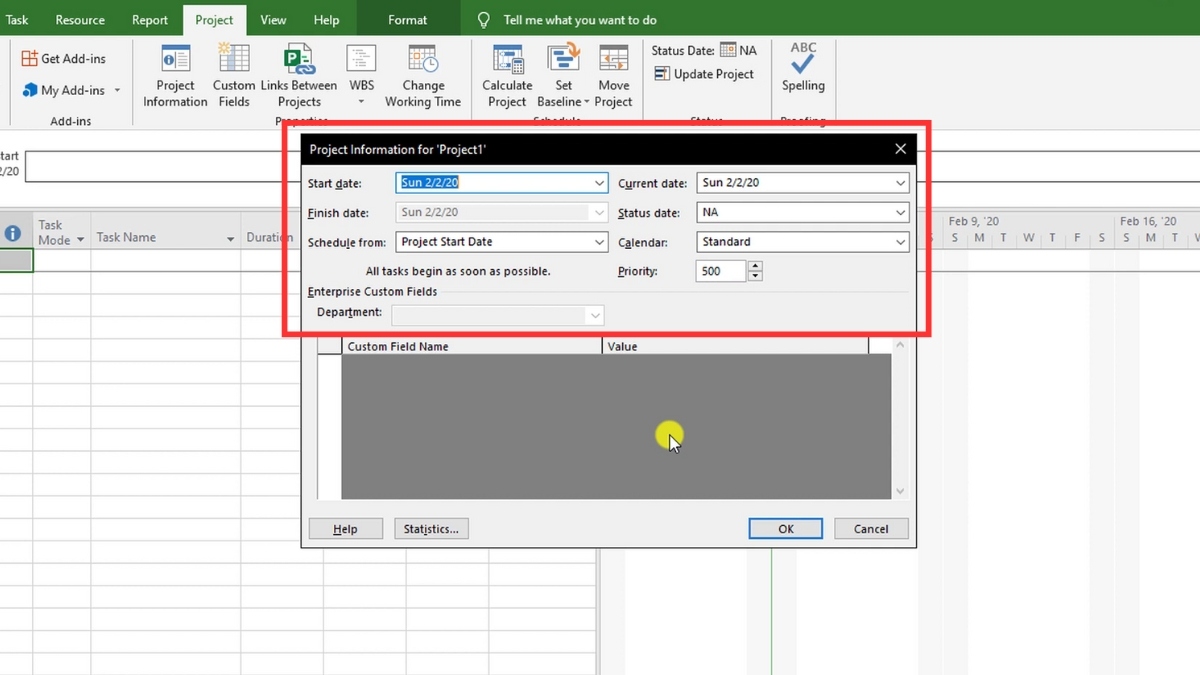Open Custom Fields dialog
1200x675 pixels.
coord(234,76)
